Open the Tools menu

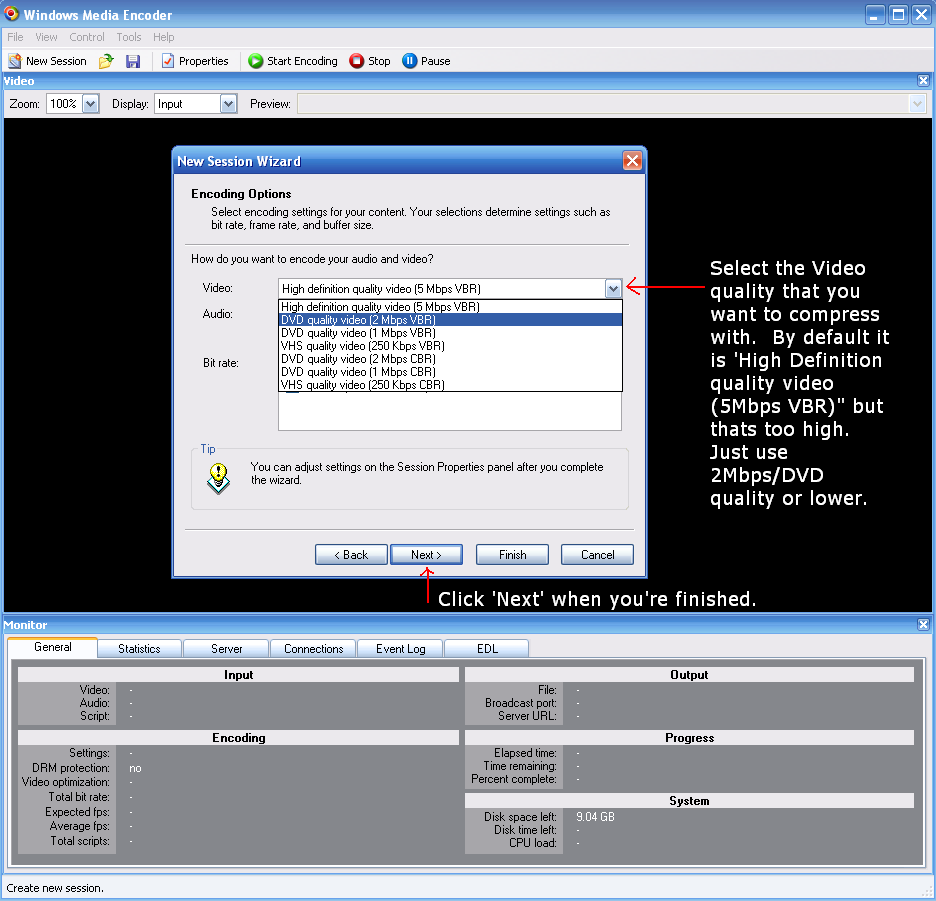pyautogui.click(x=129, y=37)
